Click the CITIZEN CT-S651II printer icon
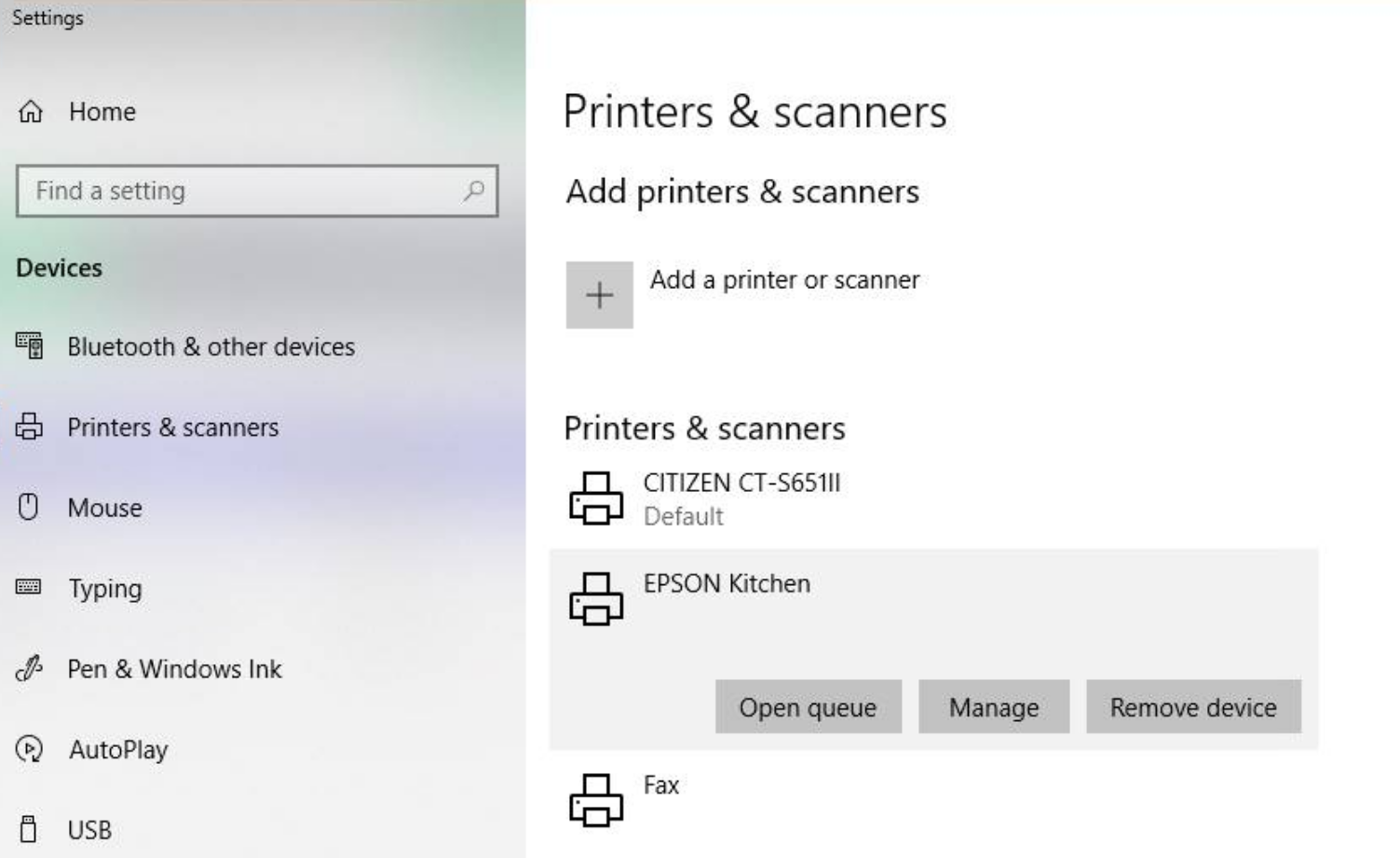 [596, 498]
